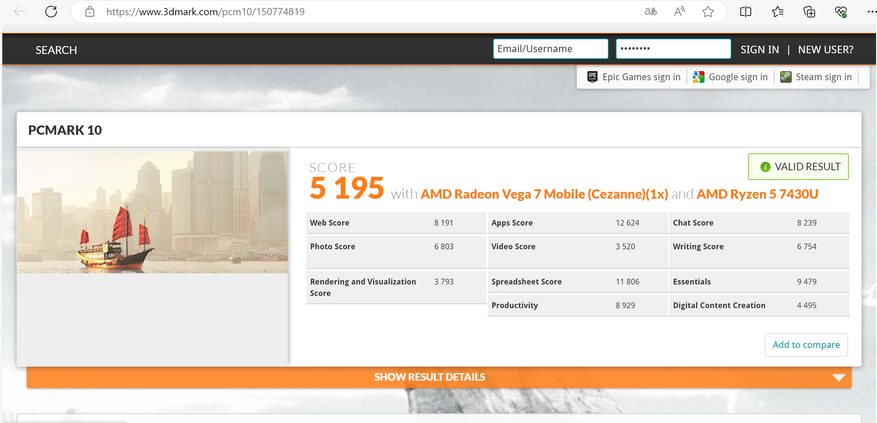
Task: Select the Photo Score row
Action: click(x=396, y=252)
